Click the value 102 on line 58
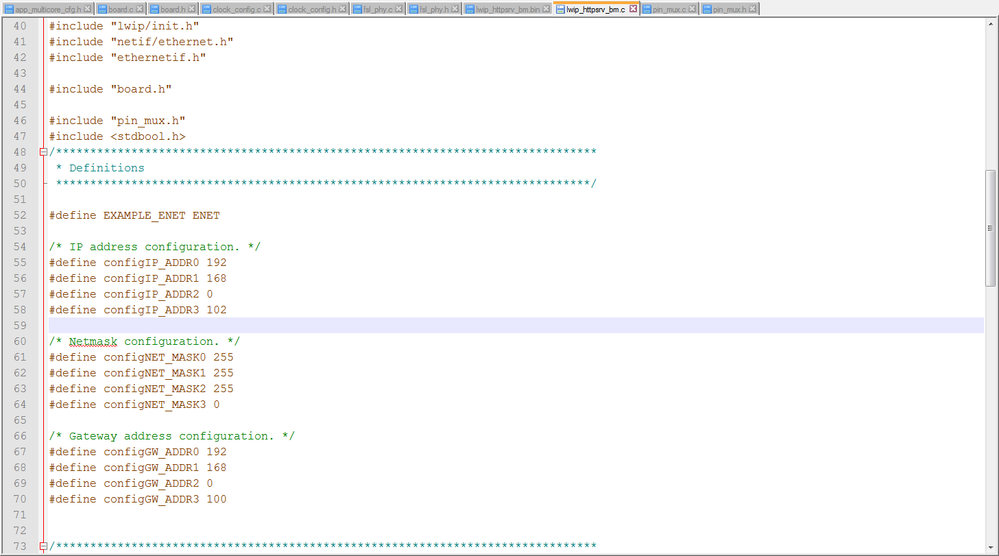Viewport: 999px width, 556px height. (217, 310)
